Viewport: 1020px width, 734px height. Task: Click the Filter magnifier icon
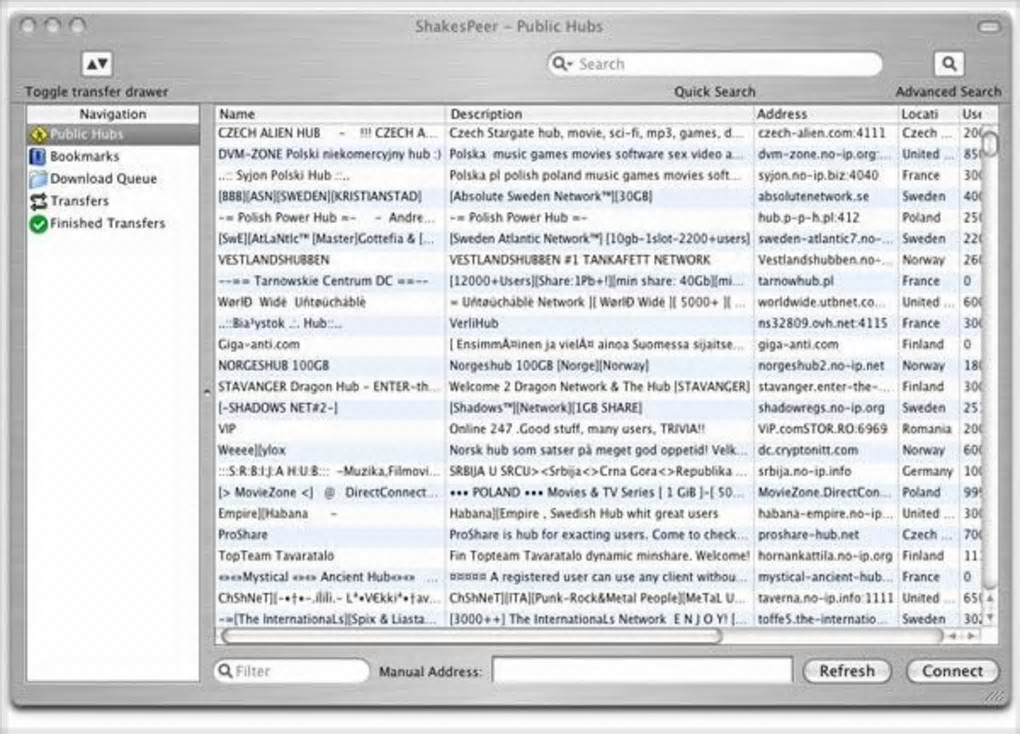pos(225,670)
